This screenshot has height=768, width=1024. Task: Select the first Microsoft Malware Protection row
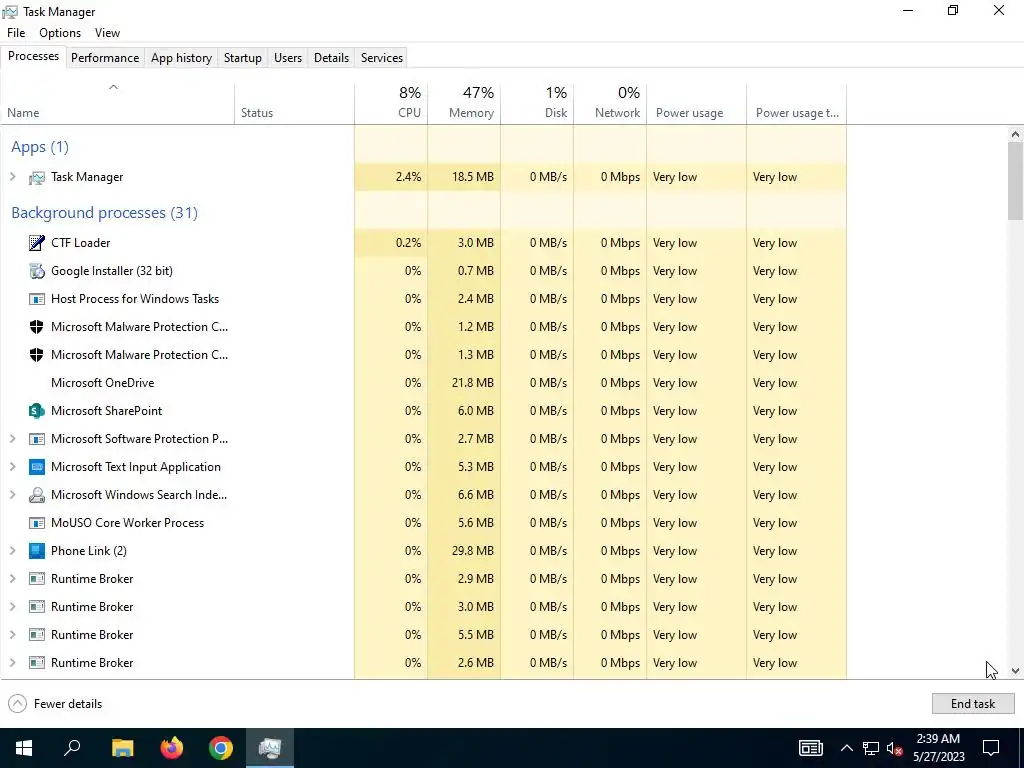click(x=423, y=327)
